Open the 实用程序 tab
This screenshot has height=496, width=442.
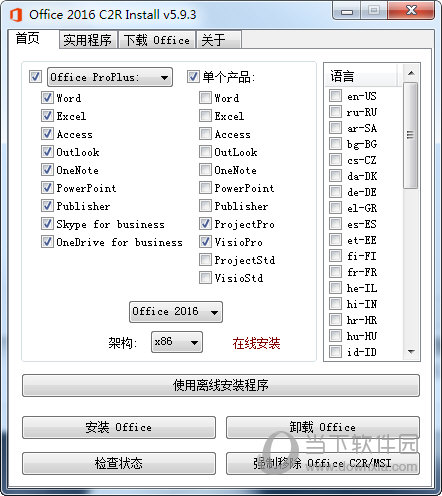tap(88, 40)
